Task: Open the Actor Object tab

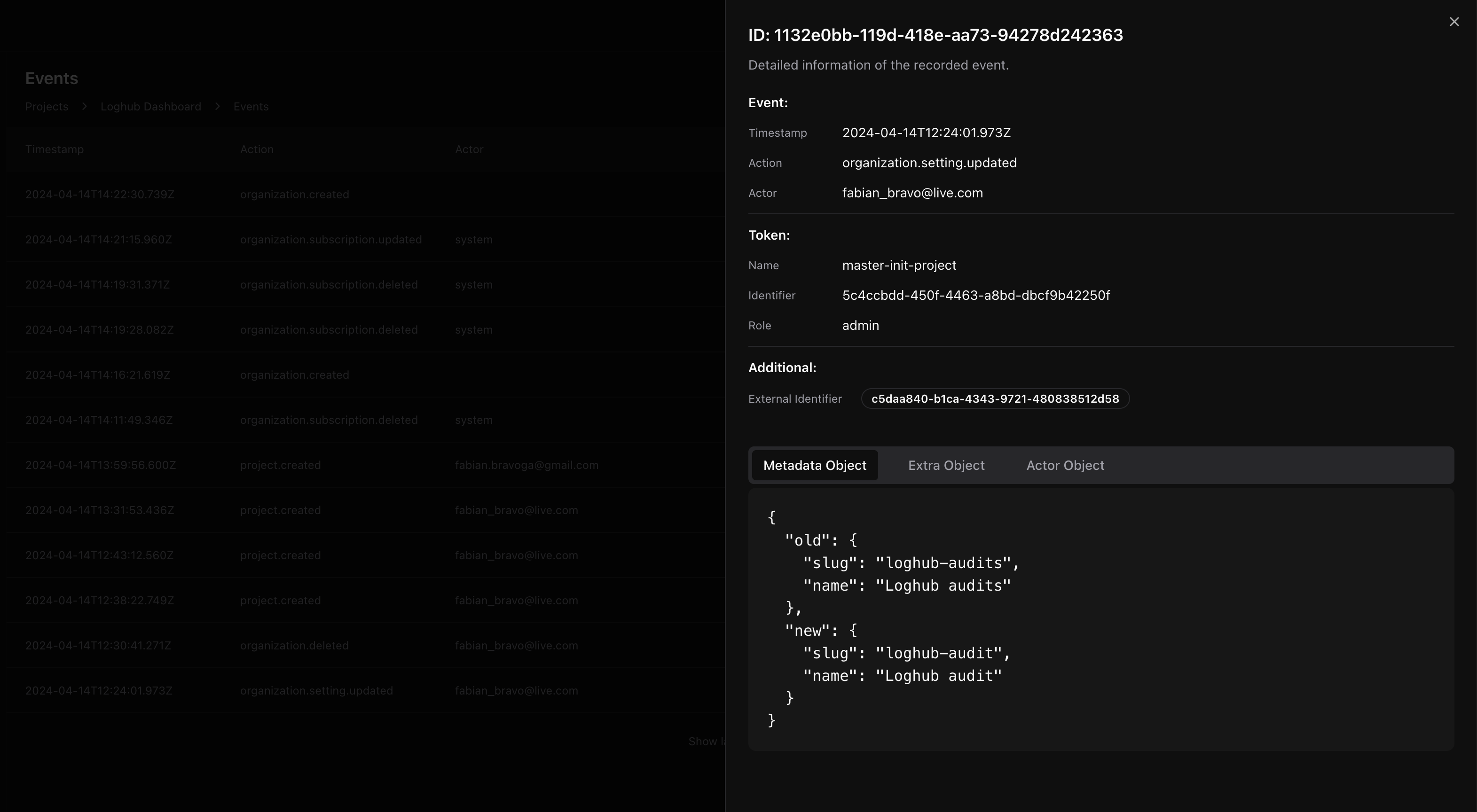Action: coord(1065,465)
